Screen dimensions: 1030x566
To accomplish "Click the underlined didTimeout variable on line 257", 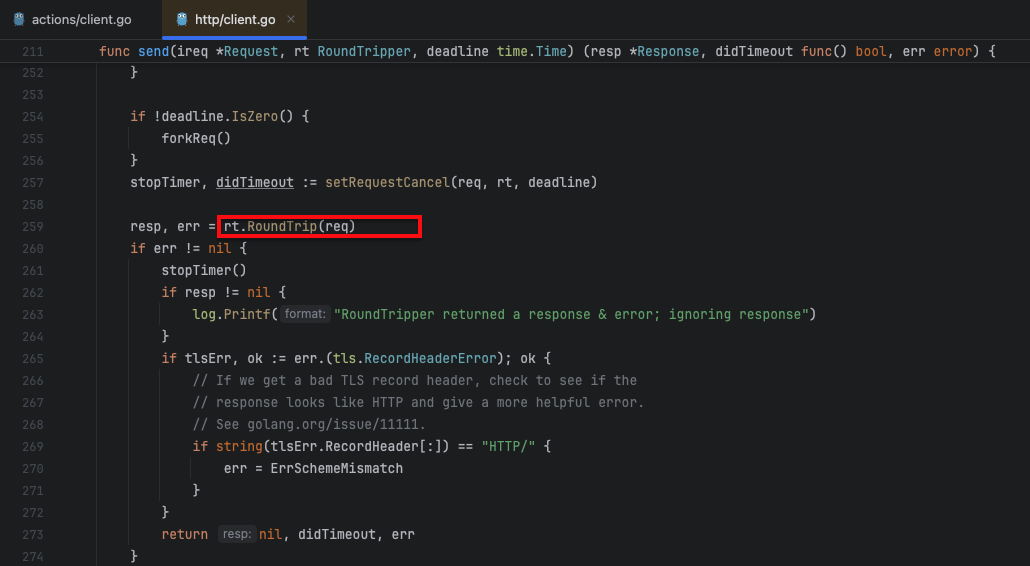I will (x=255, y=183).
